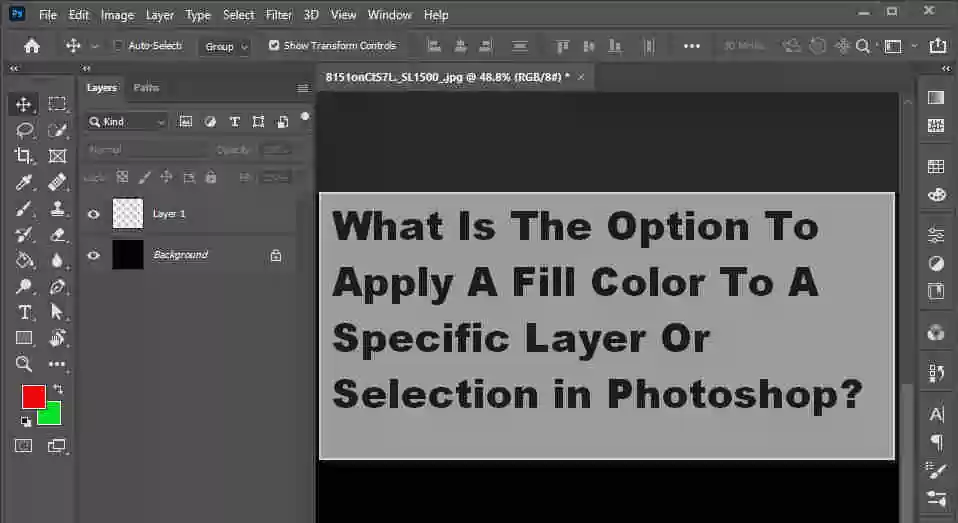958x523 pixels.
Task: Open the Layers panel menu
Action: [302, 88]
